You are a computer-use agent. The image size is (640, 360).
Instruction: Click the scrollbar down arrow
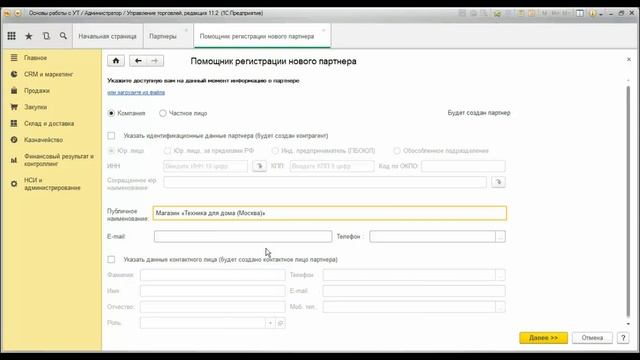[628, 324]
